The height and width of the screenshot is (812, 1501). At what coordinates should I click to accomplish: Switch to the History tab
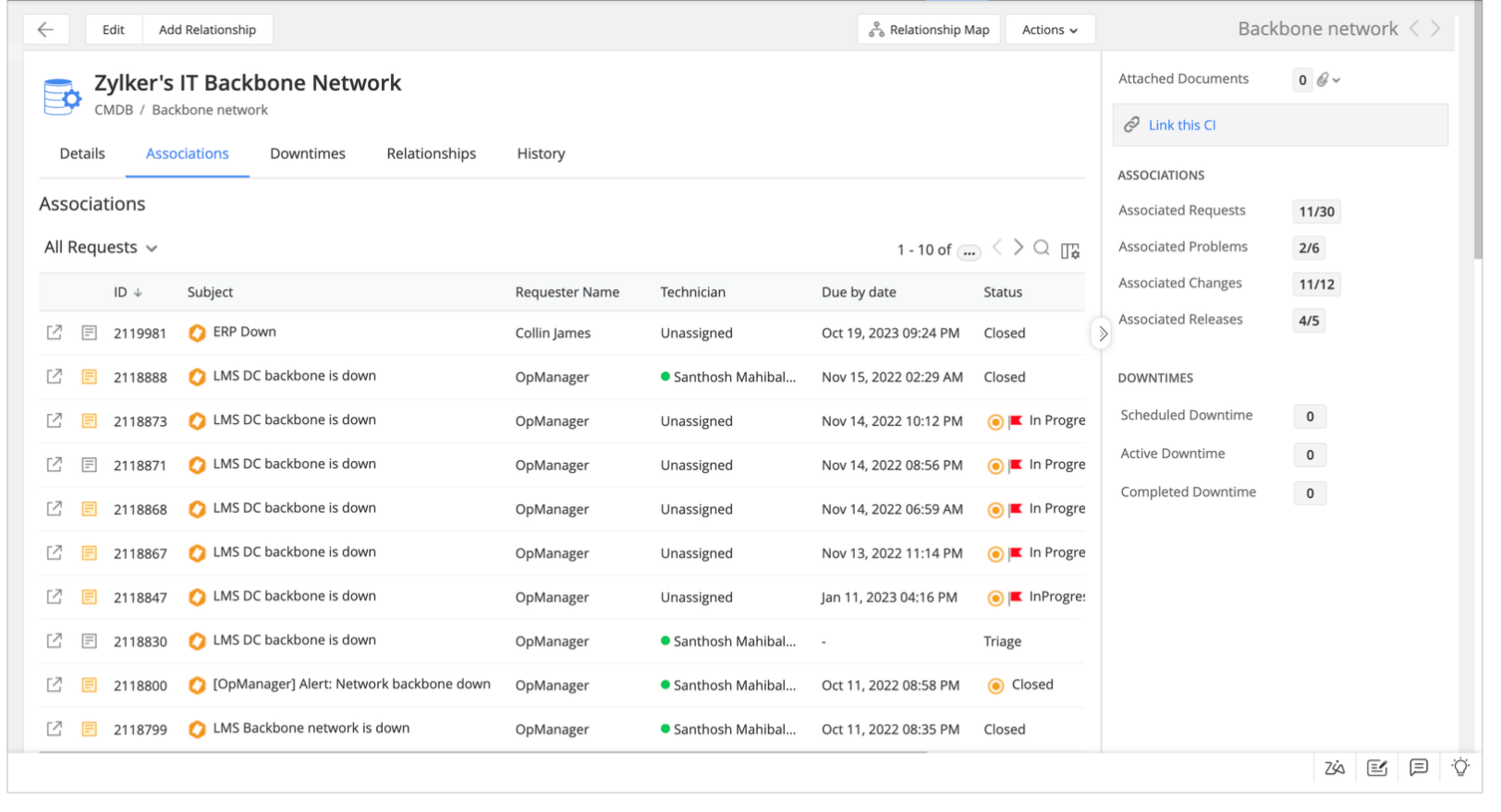[541, 153]
